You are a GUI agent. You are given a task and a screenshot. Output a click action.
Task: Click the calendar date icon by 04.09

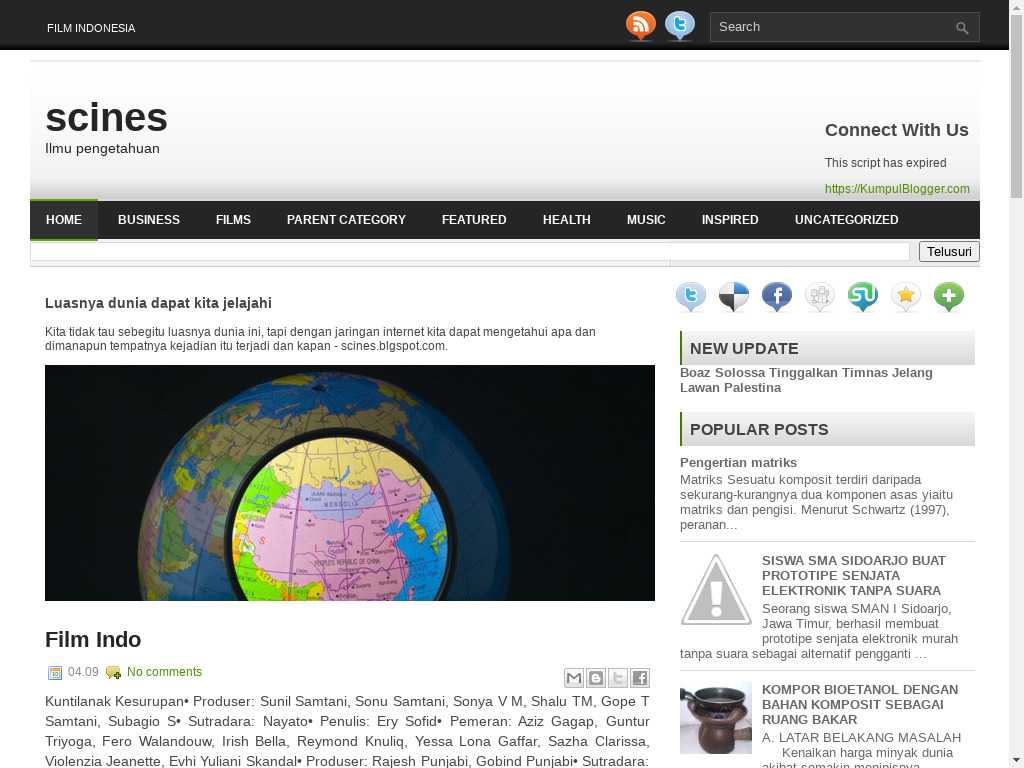(x=55, y=673)
